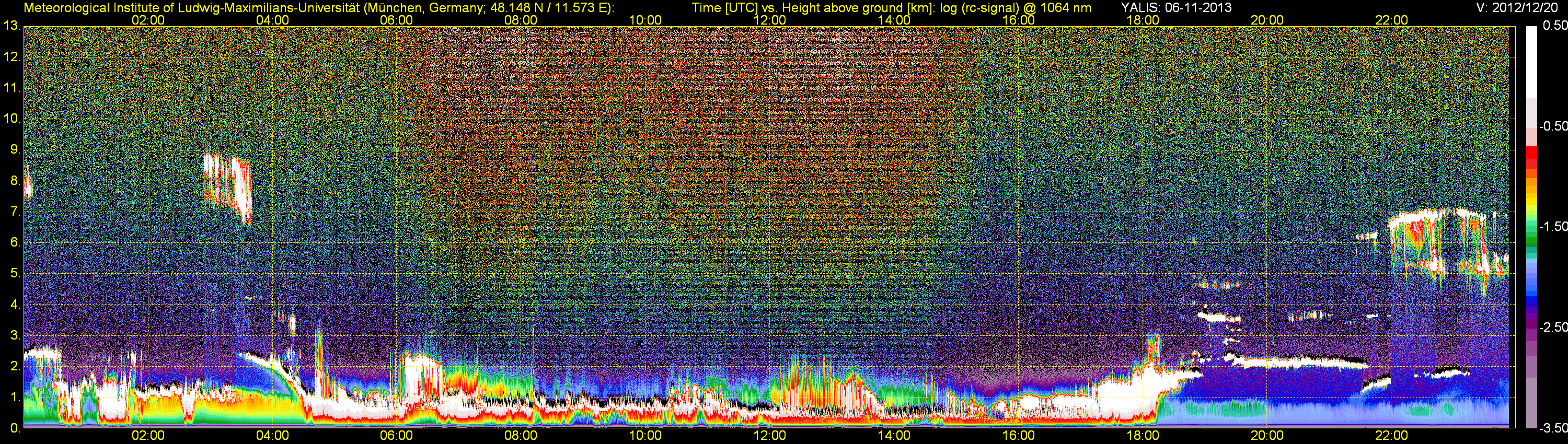Click the -1.50 value on the color scale
This screenshot has width=1568, height=444.
pyautogui.click(x=1553, y=226)
